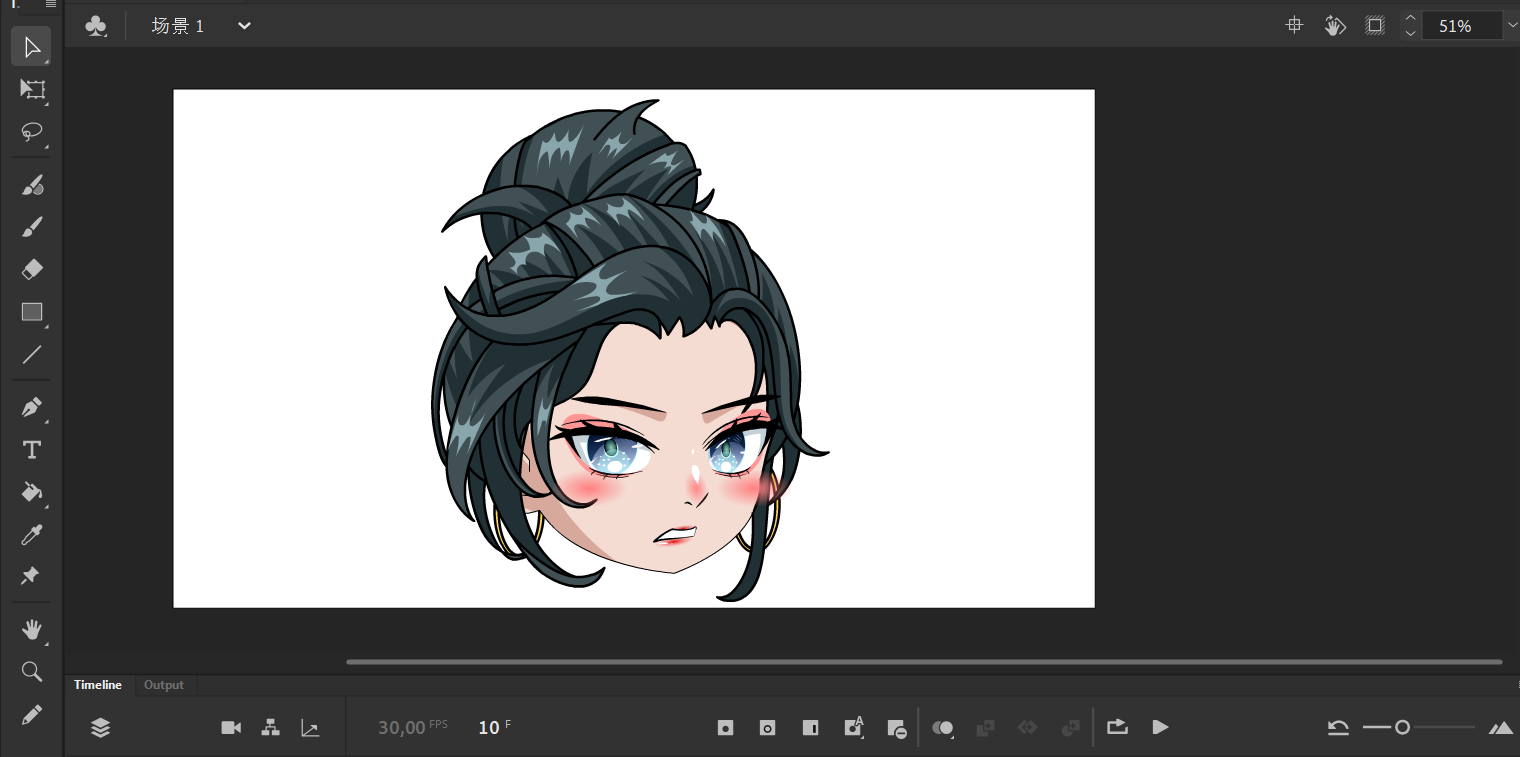Switch to the Timeline tab
The width and height of the screenshot is (1520, 757).
[98, 685]
